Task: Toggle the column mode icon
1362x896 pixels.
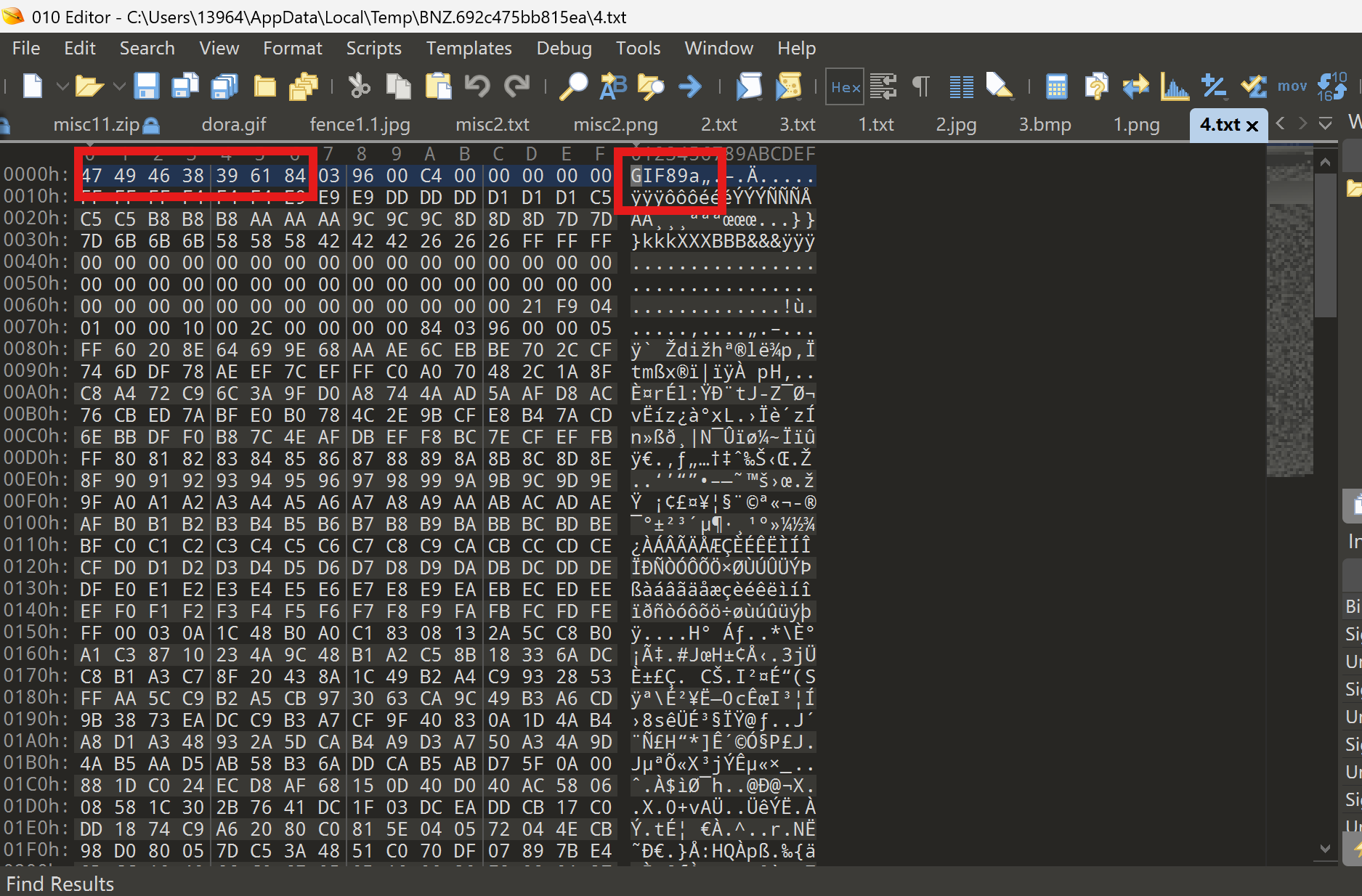Action: coord(961,86)
